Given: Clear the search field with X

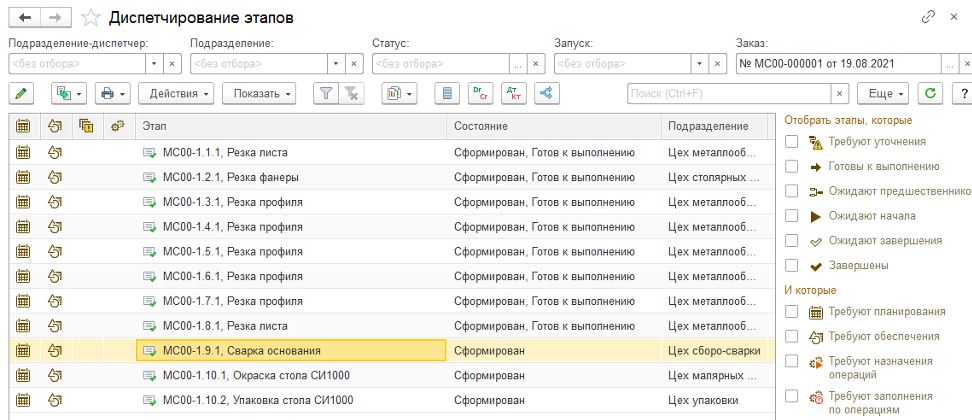Looking at the screenshot, I should [839, 94].
